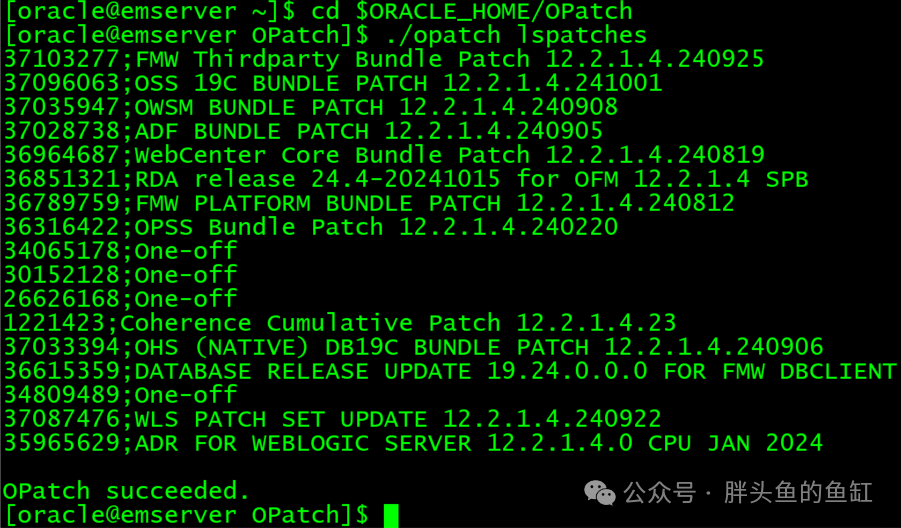Select the 35965629 ADR FOR WEBLOGIC SERVER line
The height and width of the screenshot is (528, 901).
[413, 443]
